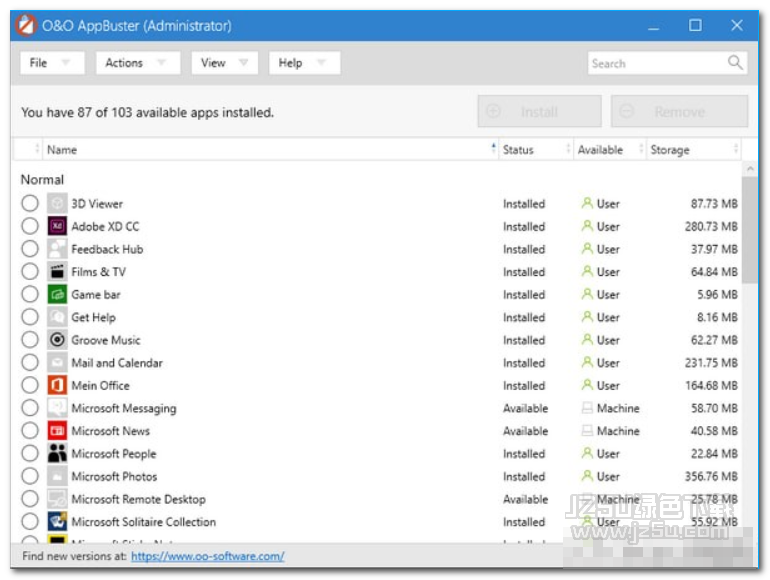Image resolution: width=770 pixels, height=580 pixels.
Task: Click the Films & TV clapperboard icon
Action: [57, 272]
